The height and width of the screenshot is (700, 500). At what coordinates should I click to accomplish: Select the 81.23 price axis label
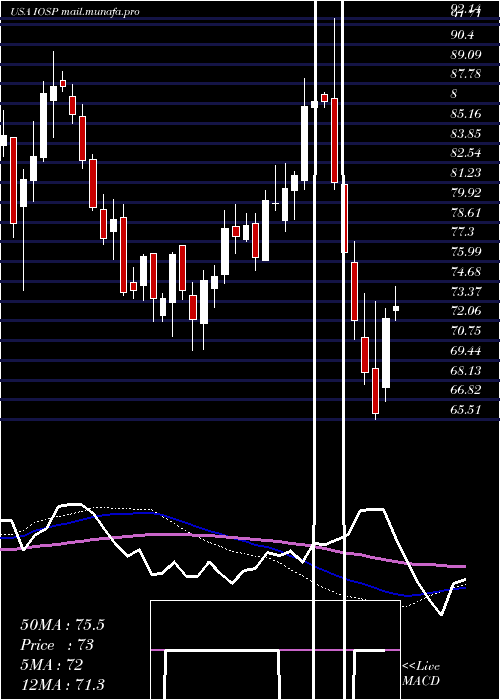point(466,172)
